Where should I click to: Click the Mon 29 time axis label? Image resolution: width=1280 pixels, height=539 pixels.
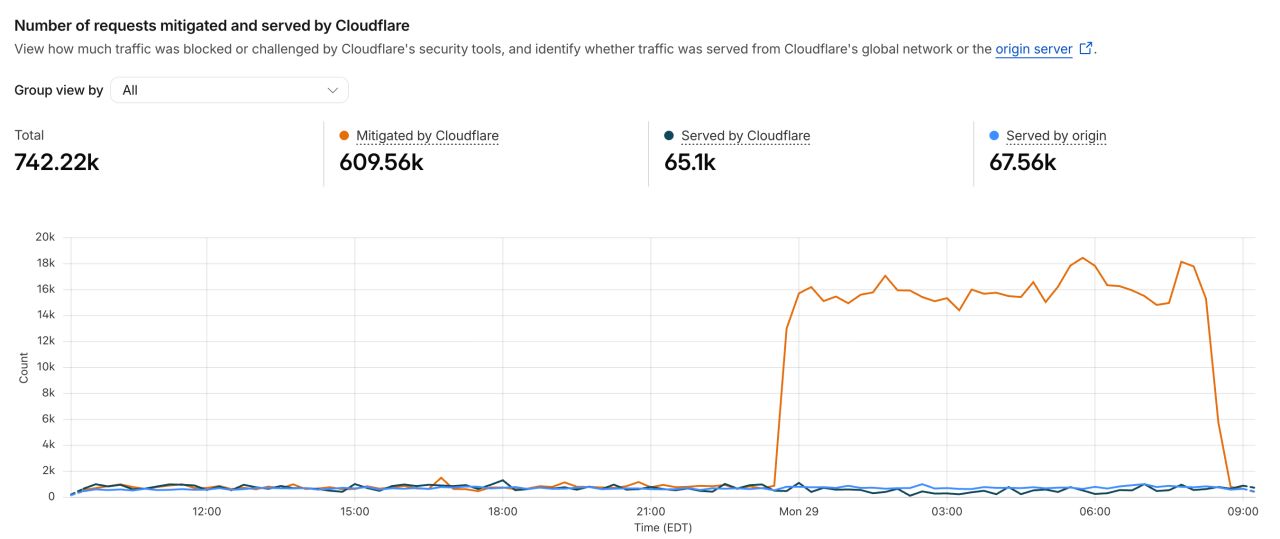(x=799, y=511)
